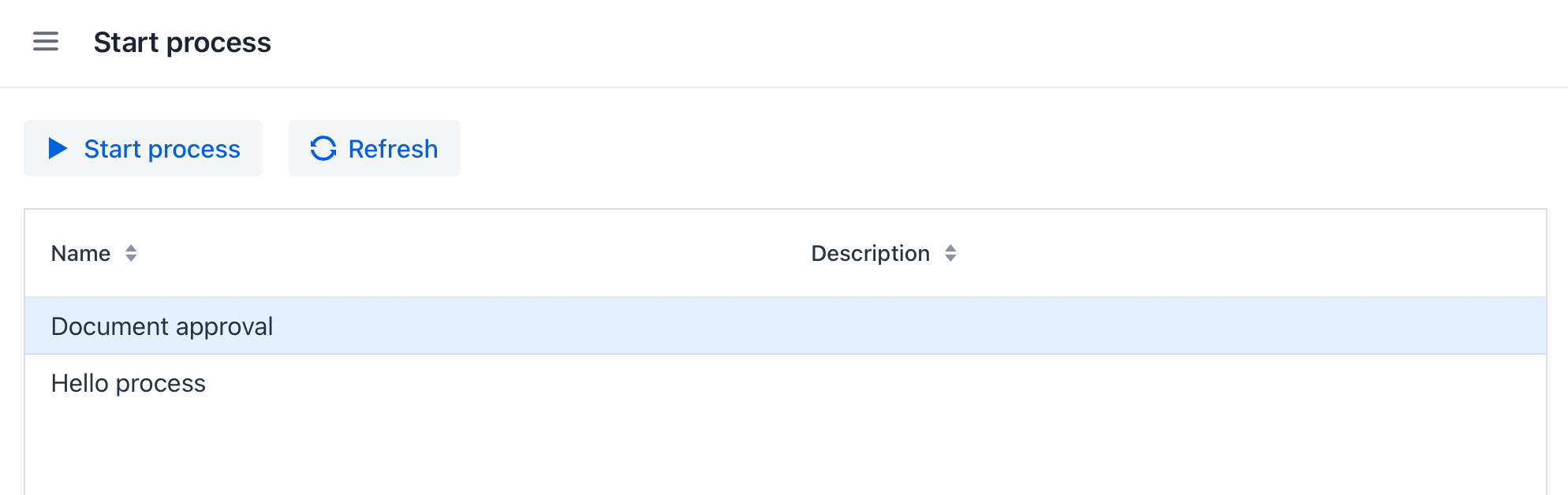Click the circular arrows Refresh icon
This screenshot has width=1568, height=495.
click(323, 148)
